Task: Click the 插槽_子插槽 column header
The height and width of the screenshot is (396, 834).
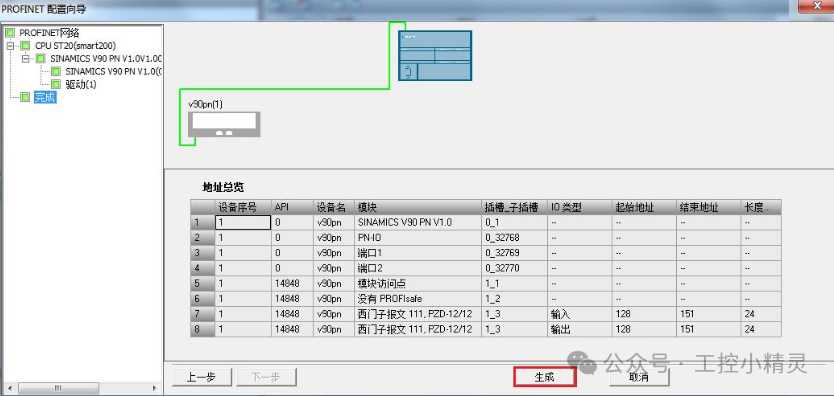Action: click(x=514, y=207)
